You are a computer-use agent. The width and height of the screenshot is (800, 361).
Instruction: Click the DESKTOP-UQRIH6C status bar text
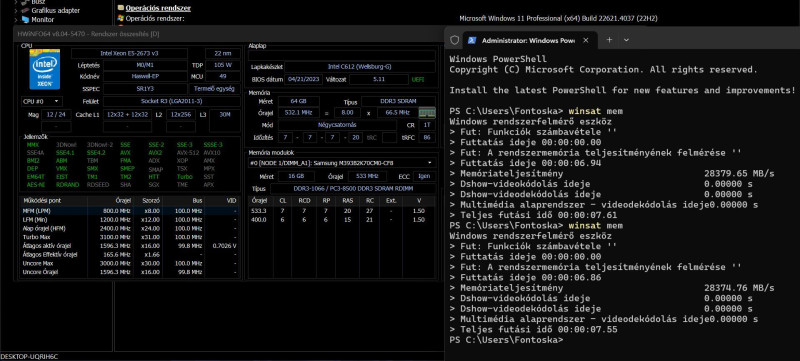(x=29, y=357)
